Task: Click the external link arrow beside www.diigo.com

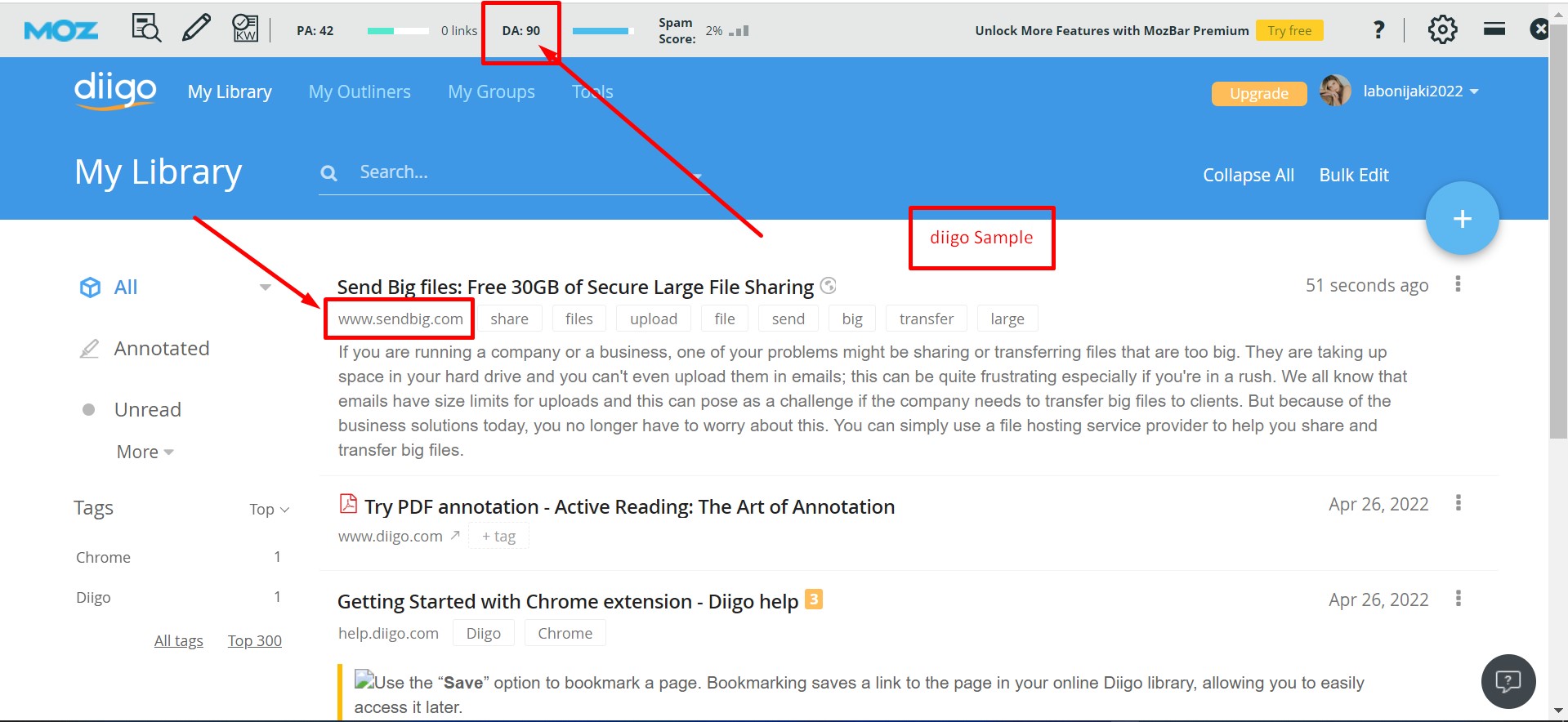Action: (x=455, y=535)
